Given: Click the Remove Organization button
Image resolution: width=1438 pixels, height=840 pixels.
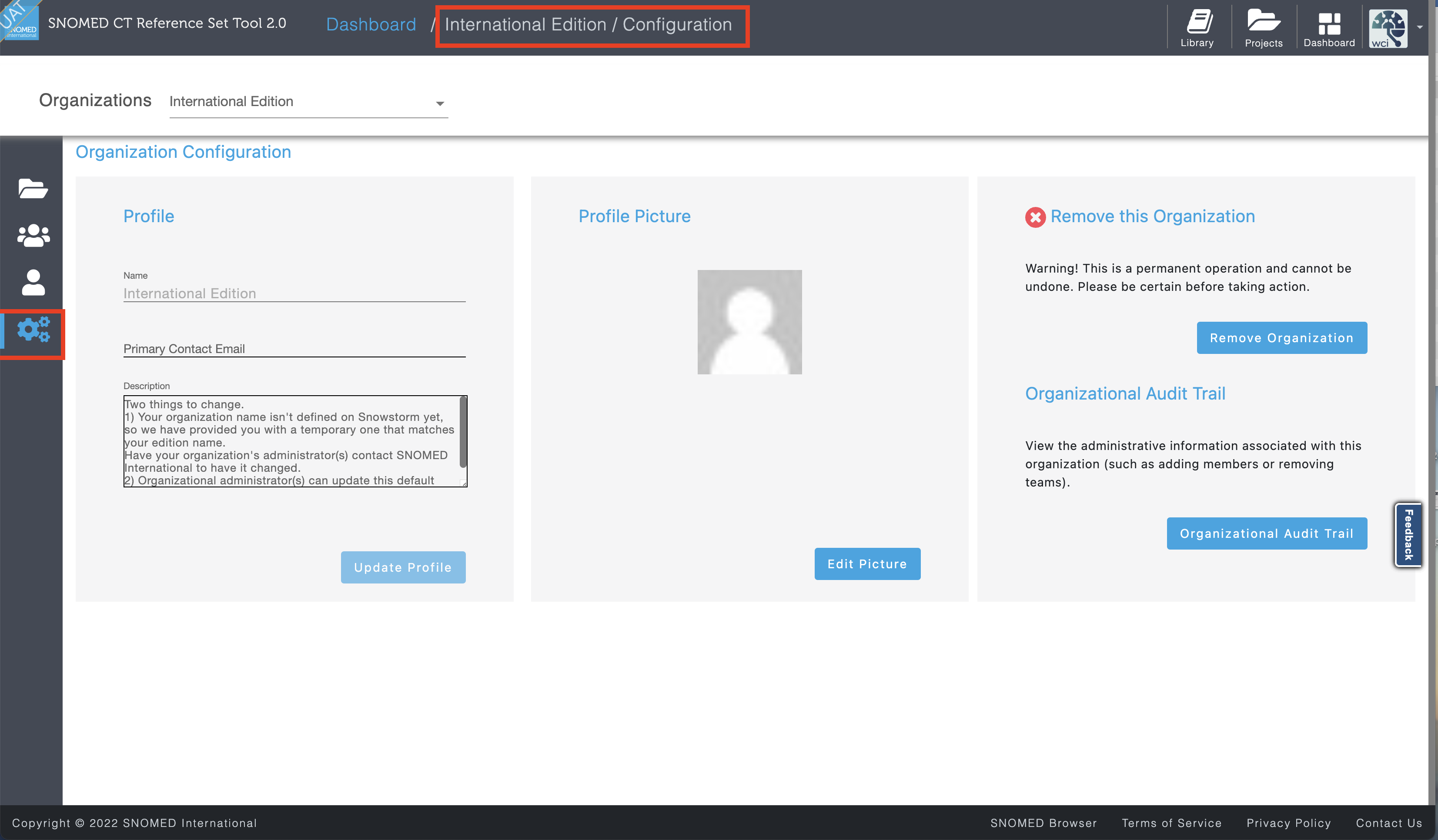Looking at the screenshot, I should pyautogui.click(x=1282, y=337).
